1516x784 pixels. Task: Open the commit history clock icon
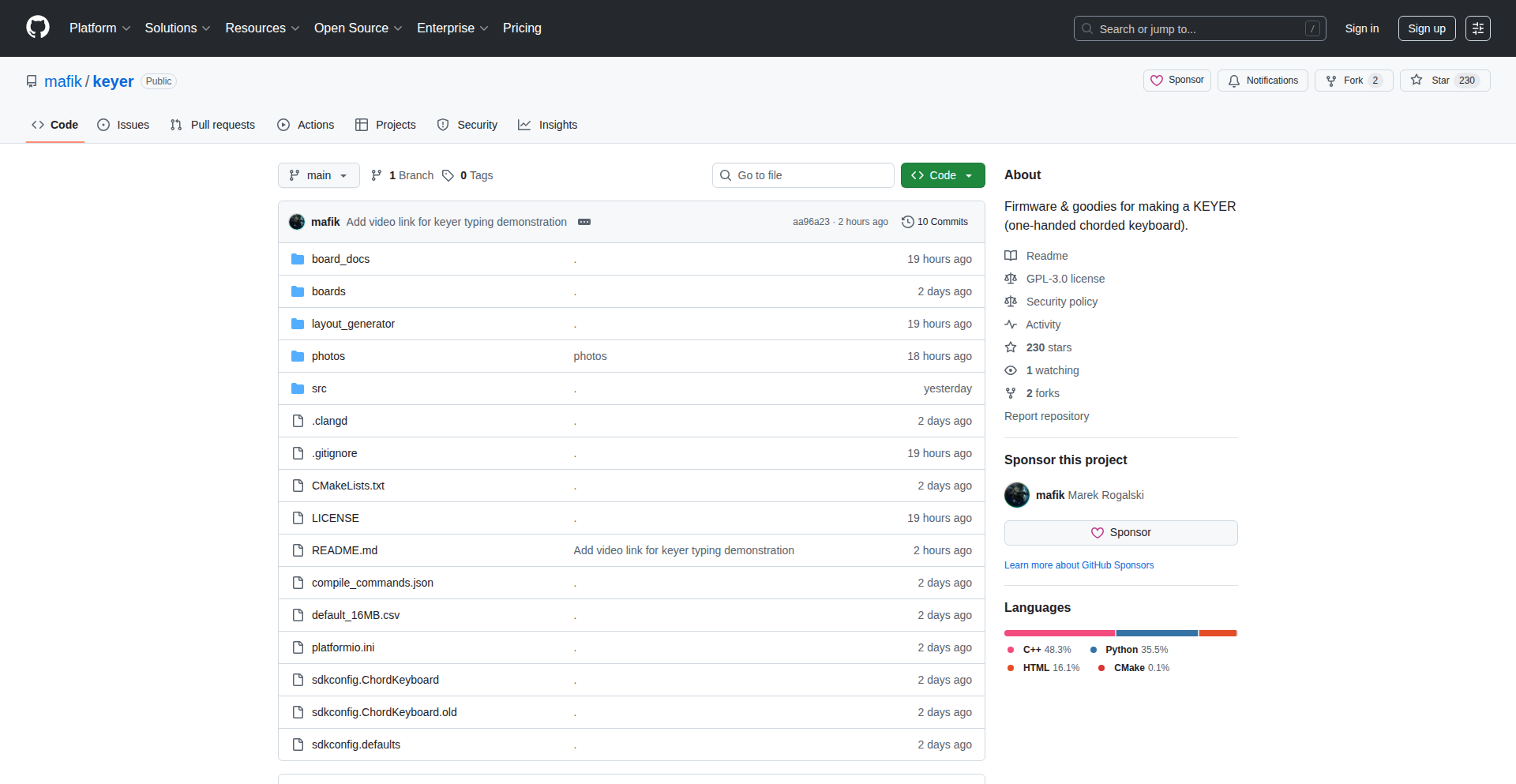tap(907, 222)
